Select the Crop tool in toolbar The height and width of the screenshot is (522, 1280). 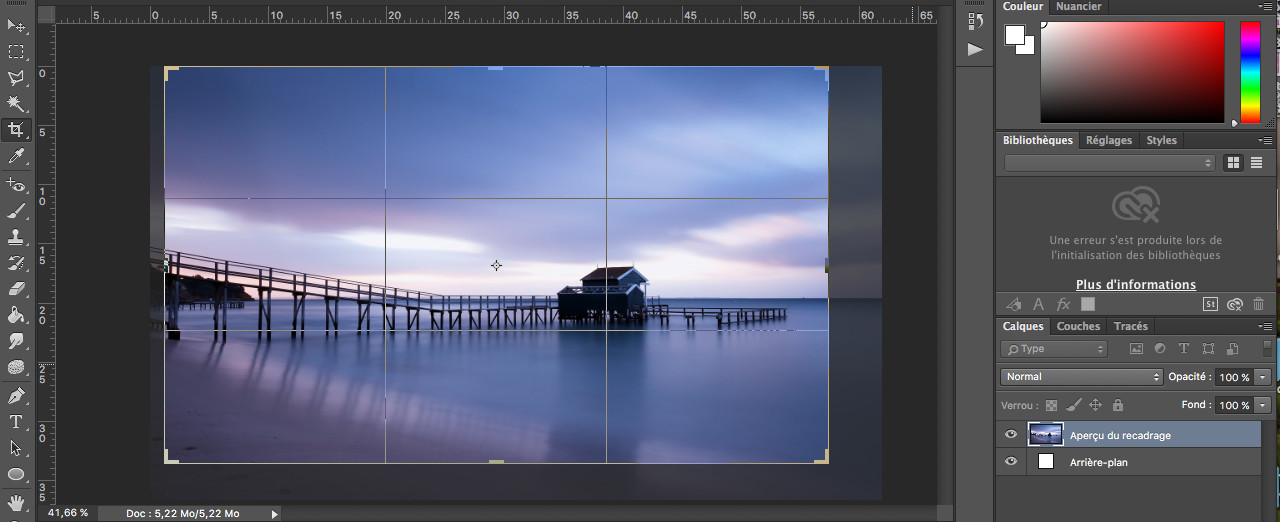(x=16, y=130)
